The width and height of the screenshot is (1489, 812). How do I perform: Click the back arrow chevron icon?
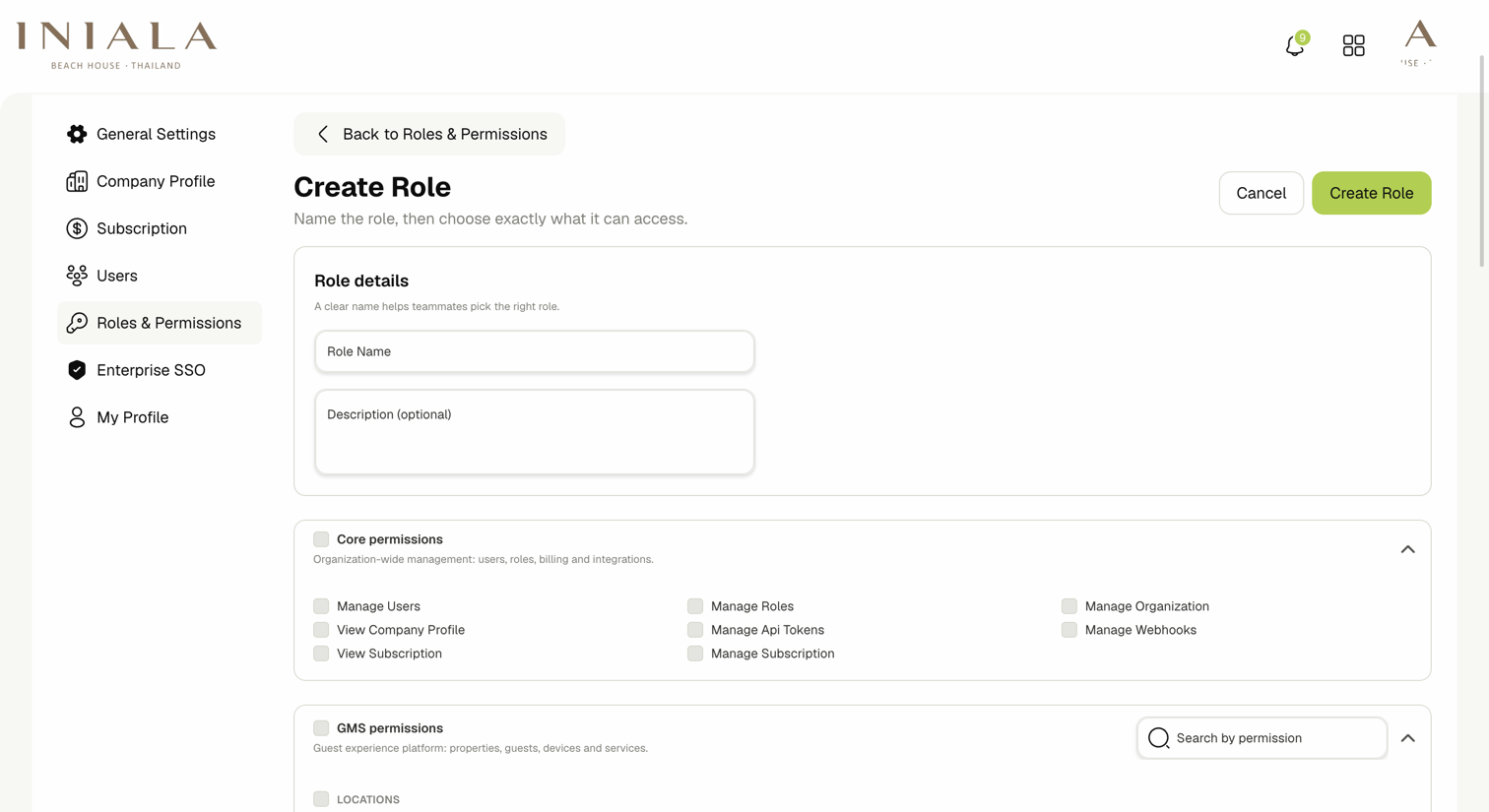323,134
